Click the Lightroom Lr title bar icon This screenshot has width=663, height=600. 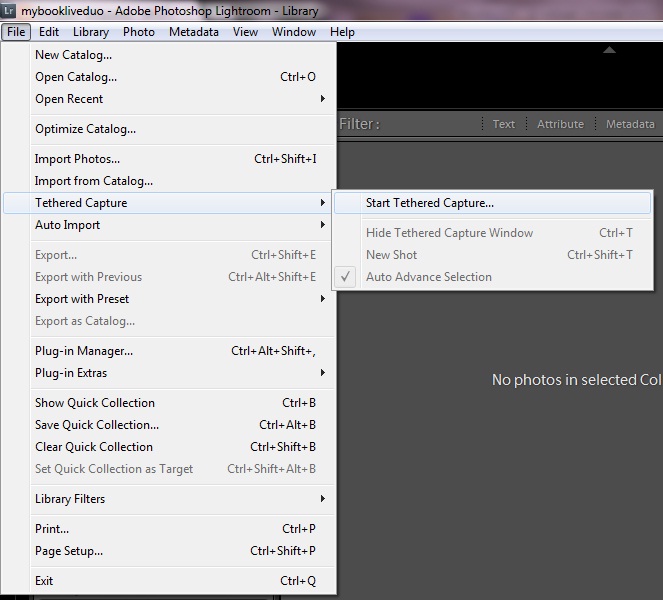coord(8,10)
